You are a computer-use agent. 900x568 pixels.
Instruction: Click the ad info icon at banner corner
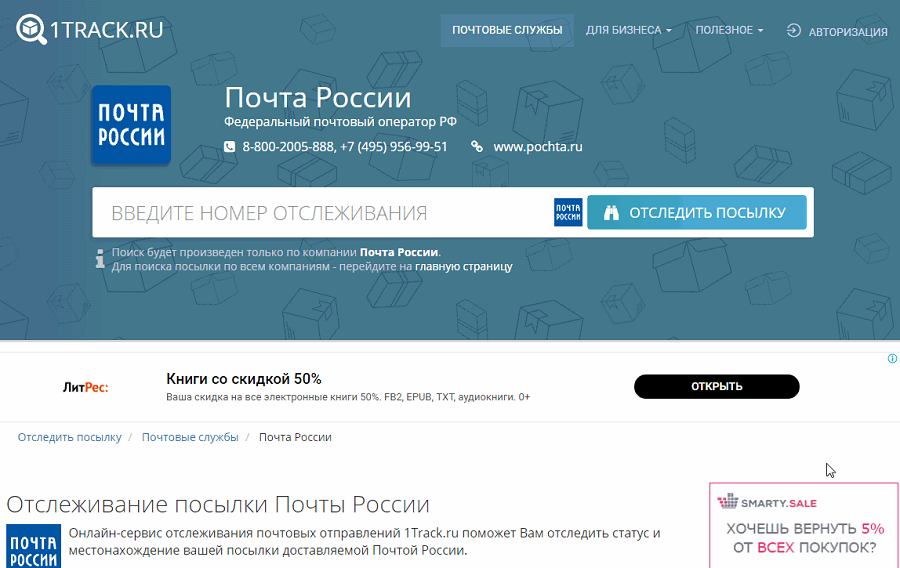(893, 359)
